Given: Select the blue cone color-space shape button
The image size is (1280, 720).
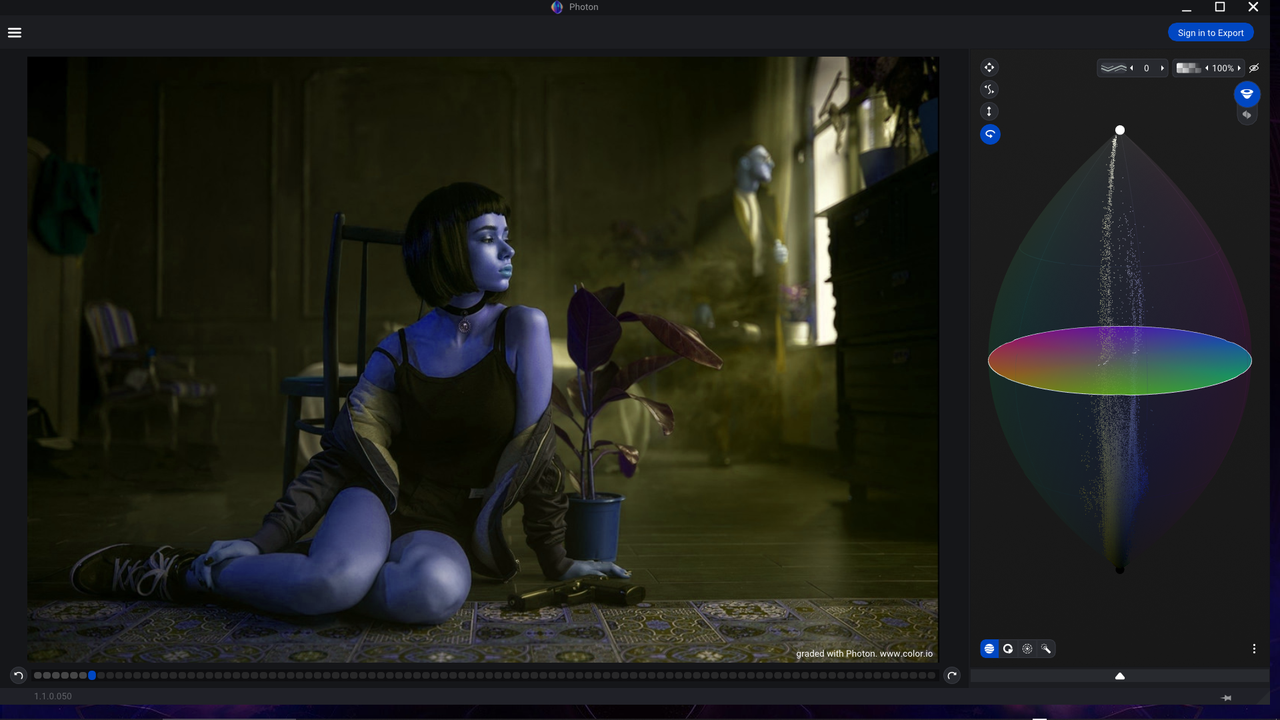Looking at the screenshot, I should click(1246, 94).
